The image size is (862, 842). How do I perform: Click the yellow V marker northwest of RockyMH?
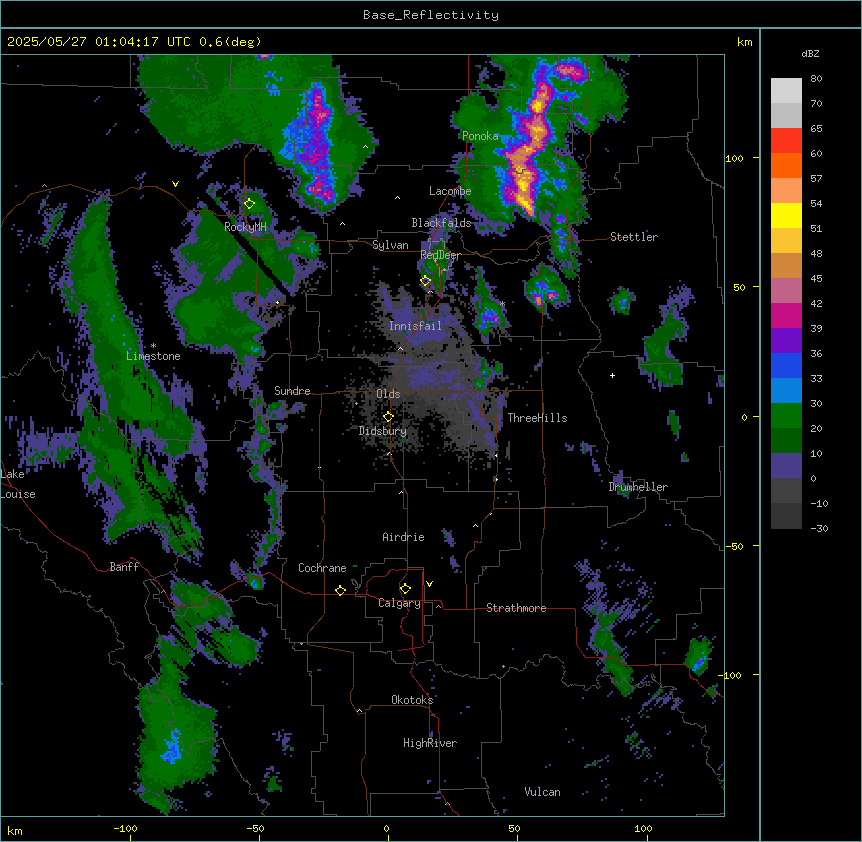point(175,184)
